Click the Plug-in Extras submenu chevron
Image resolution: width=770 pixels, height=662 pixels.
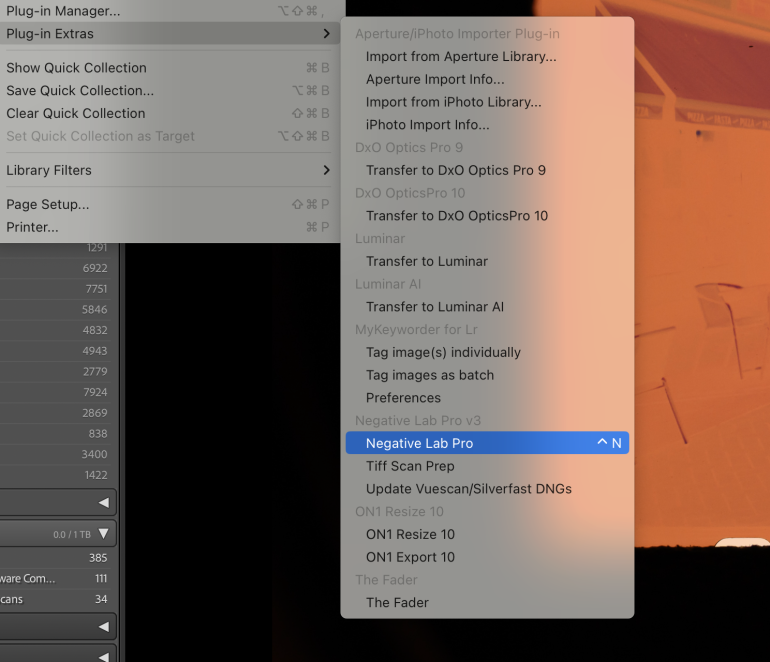click(x=327, y=33)
